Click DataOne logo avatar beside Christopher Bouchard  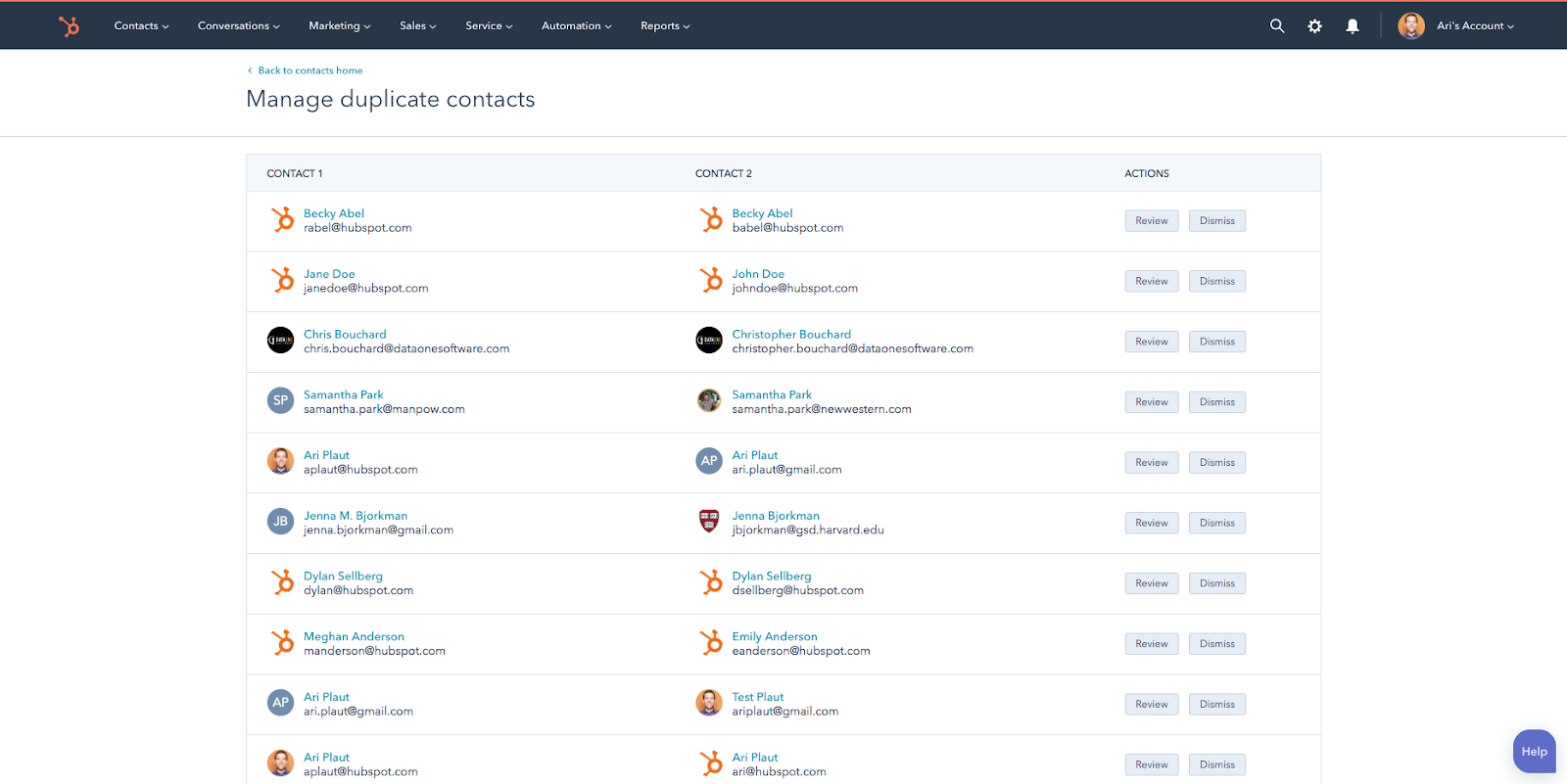click(x=709, y=341)
